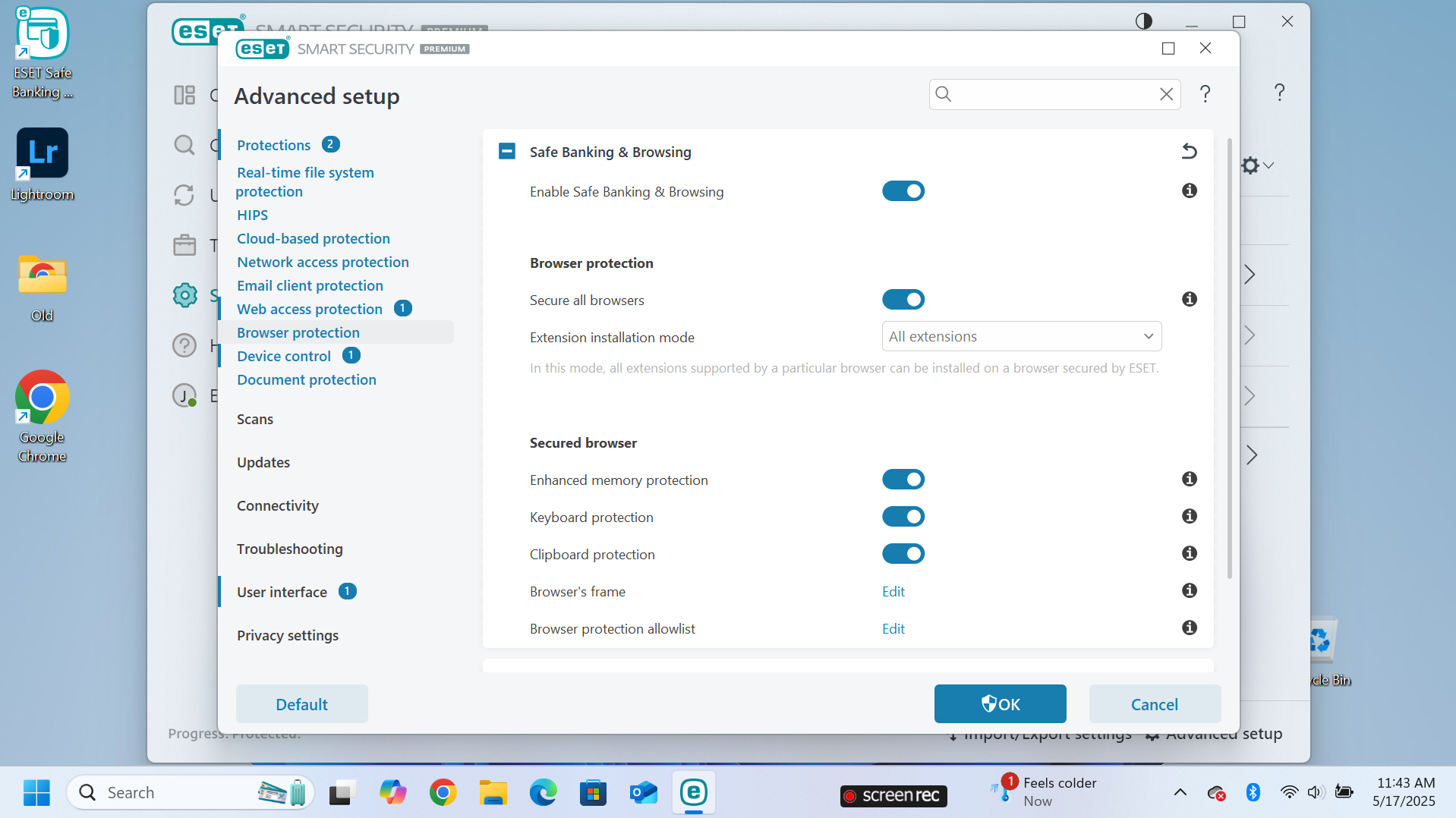Toggle Clipboard protection off
This screenshot has width=1456, height=818.
click(x=903, y=554)
